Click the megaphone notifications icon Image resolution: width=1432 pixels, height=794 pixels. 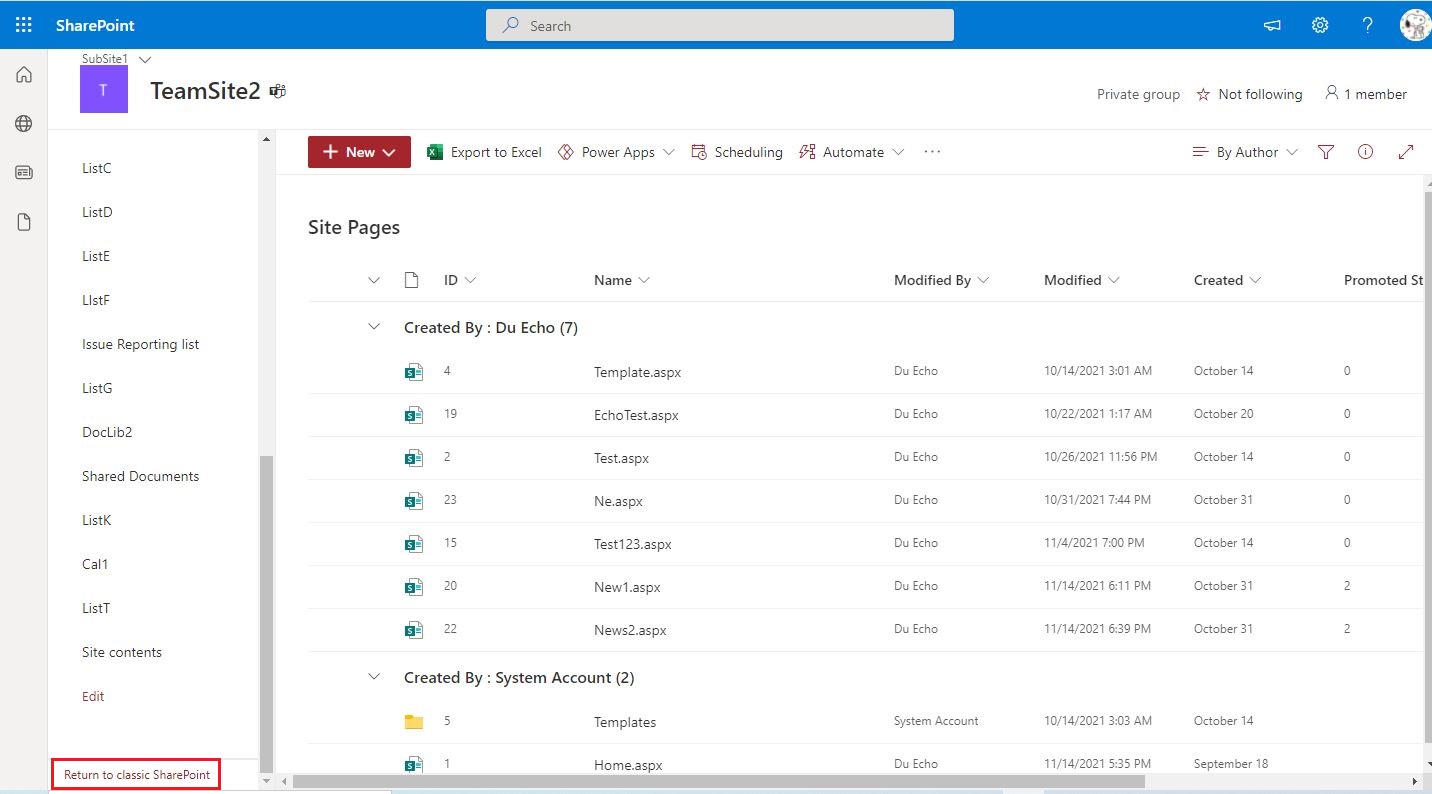(1272, 25)
